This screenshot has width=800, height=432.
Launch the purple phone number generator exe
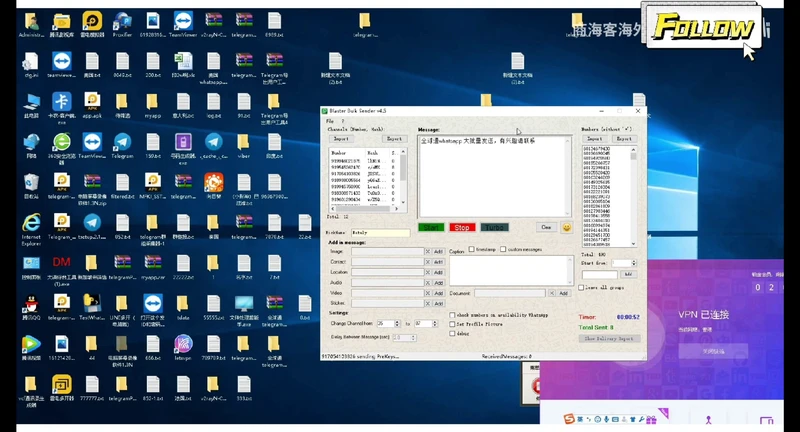(183, 148)
